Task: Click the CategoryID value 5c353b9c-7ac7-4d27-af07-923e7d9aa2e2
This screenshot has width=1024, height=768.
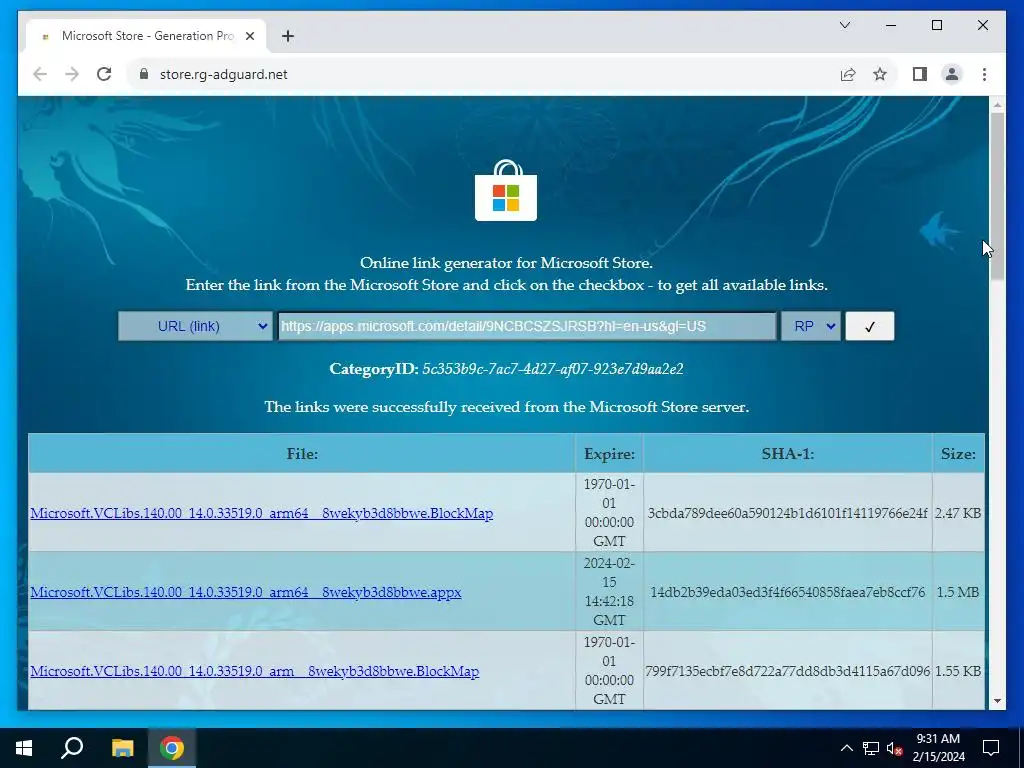Action: [552, 369]
